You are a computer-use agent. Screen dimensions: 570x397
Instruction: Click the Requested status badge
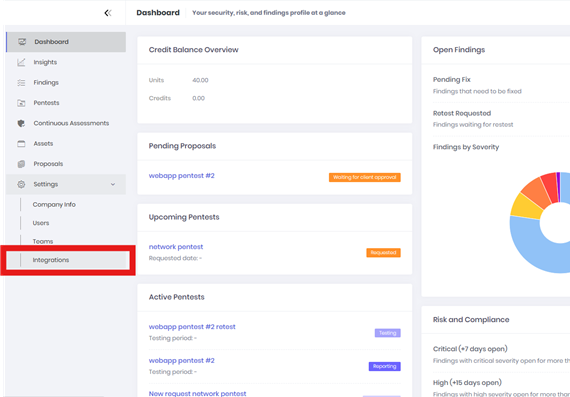tap(383, 253)
